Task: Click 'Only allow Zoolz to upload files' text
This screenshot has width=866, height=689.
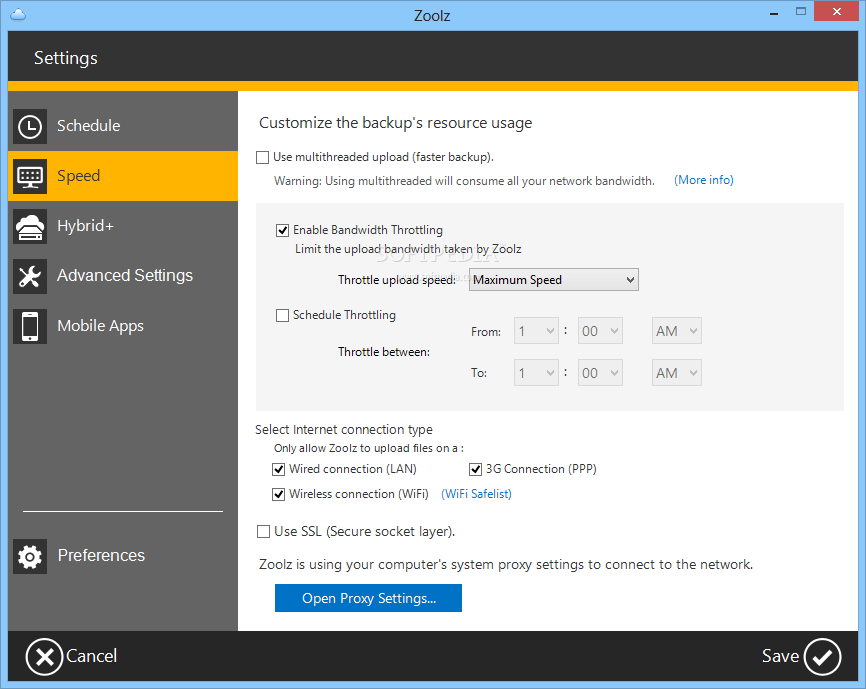Action: (x=369, y=448)
